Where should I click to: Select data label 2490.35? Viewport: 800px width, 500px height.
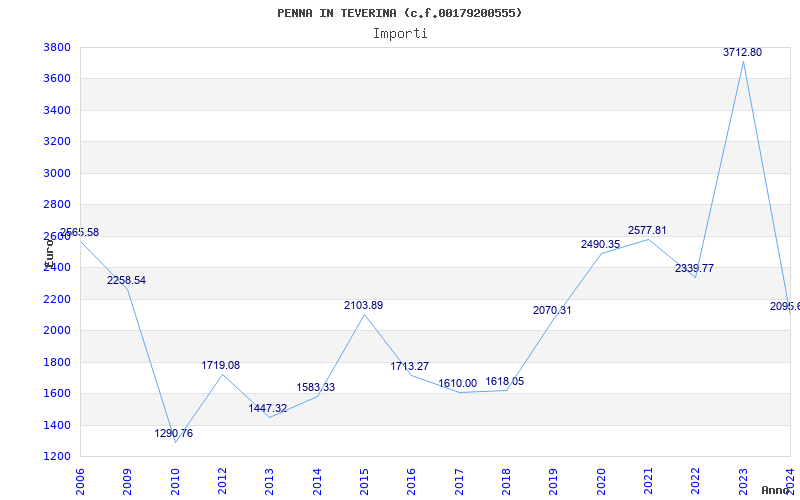(601, 244)
